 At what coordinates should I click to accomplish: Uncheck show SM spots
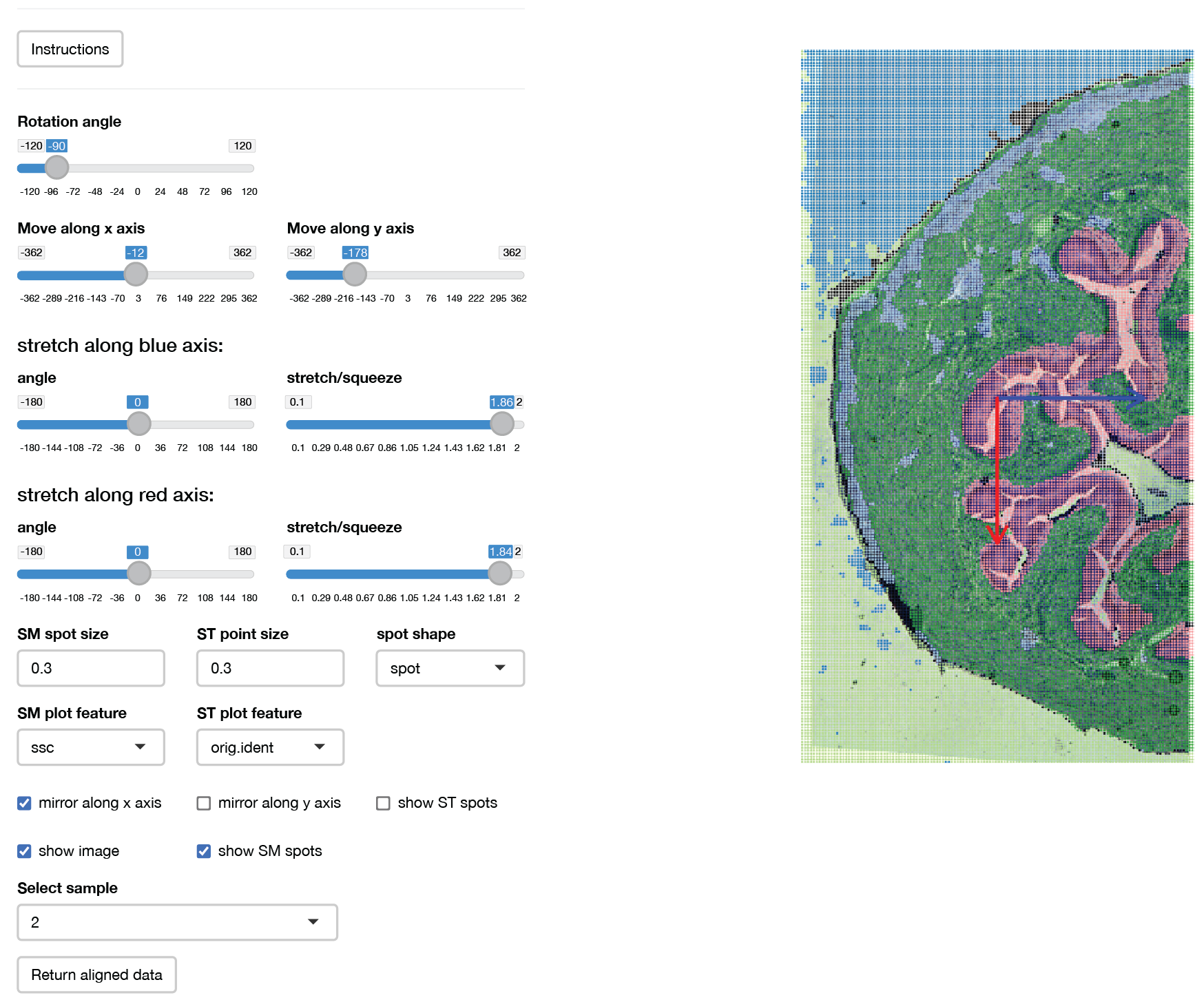204,851
